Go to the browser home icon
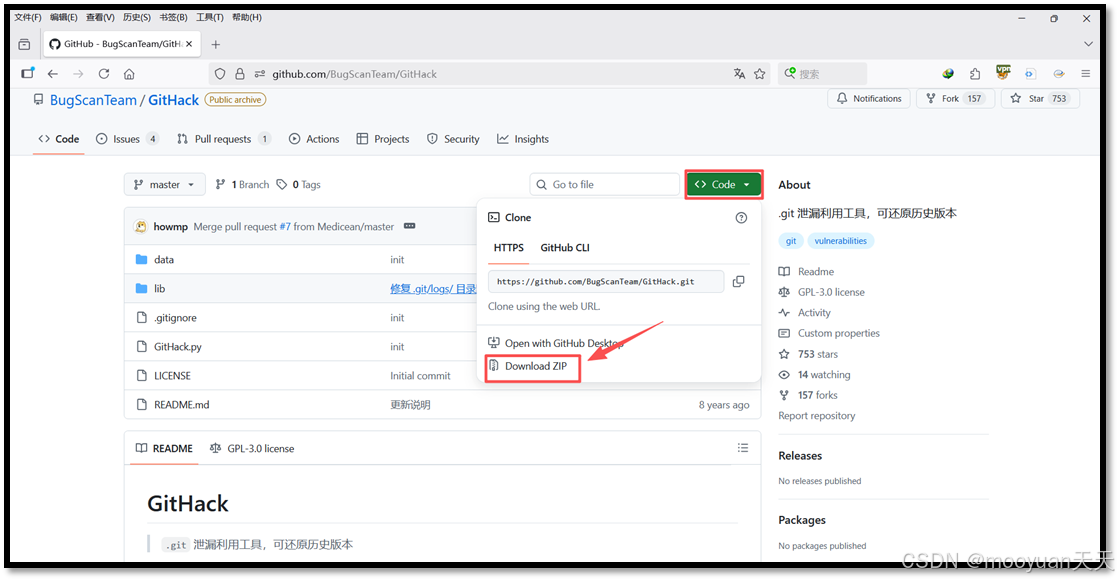The image size is (1119, 581). (129, 74)
